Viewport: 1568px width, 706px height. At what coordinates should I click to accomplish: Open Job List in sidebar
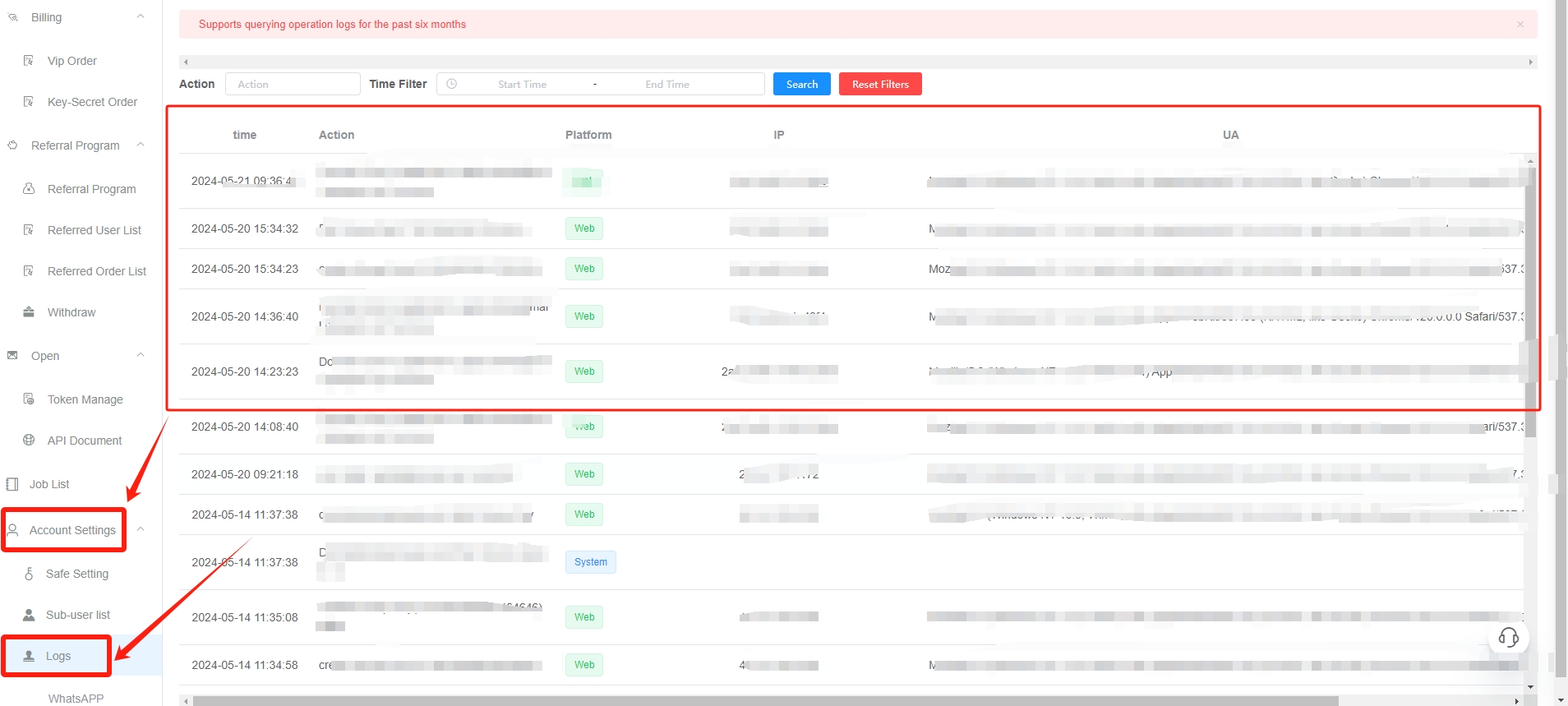tap(49, 484)
